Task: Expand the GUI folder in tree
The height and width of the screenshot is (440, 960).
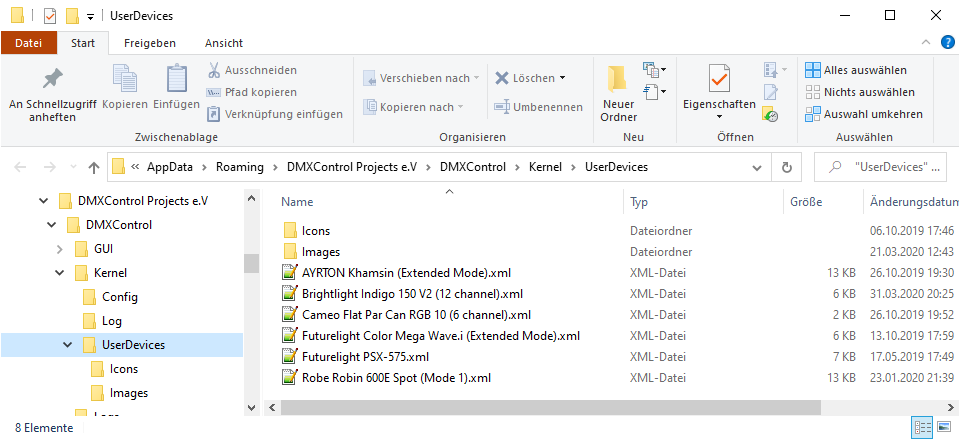Action: (x=61, y=248)
